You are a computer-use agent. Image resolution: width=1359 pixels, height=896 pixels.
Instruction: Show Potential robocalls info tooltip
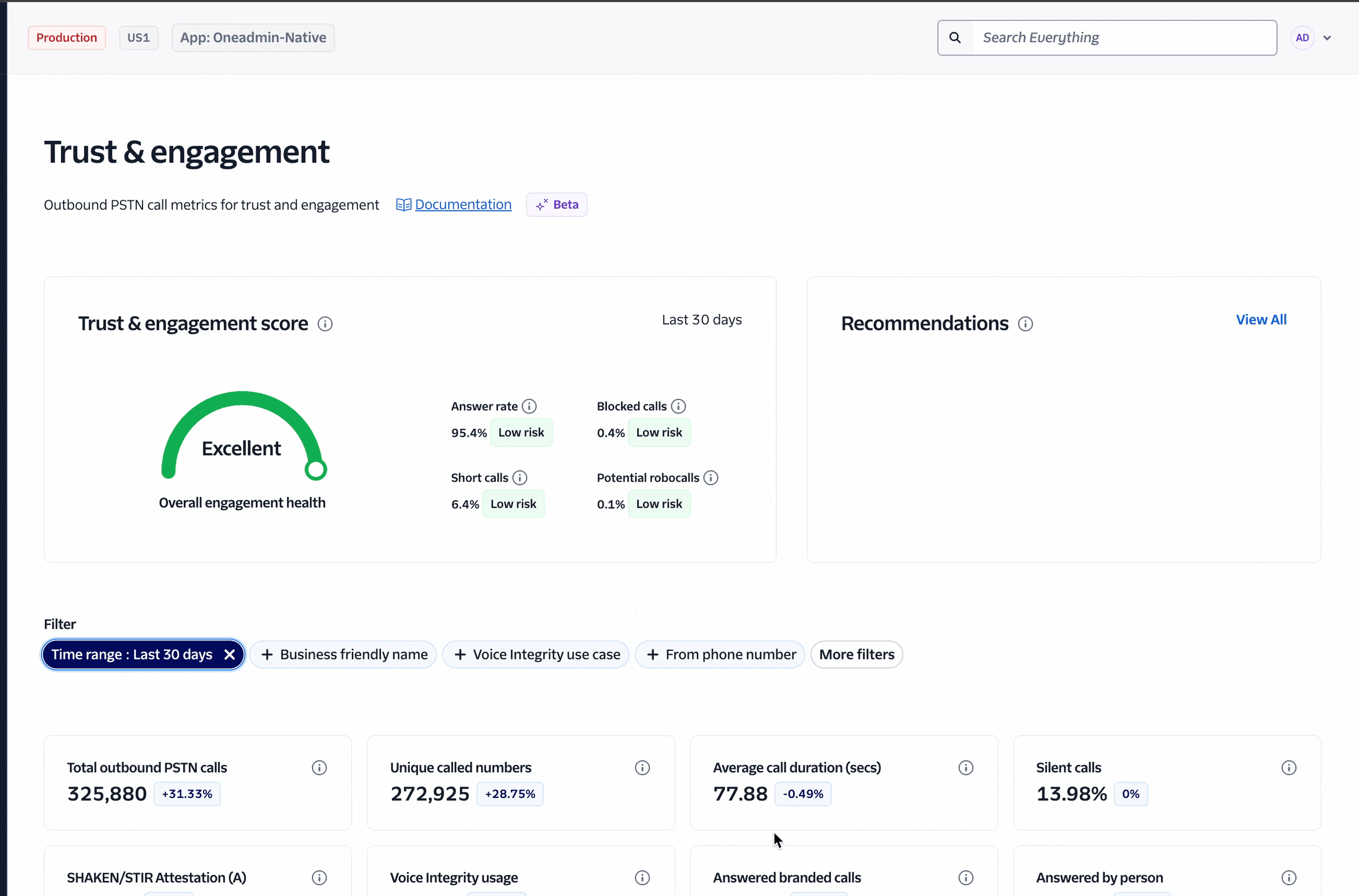tap(711, 478)
